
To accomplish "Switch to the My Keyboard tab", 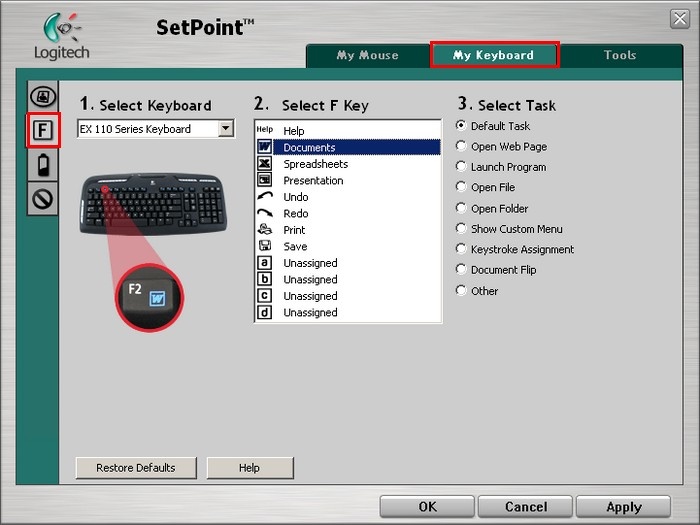I will pos(494,55).
